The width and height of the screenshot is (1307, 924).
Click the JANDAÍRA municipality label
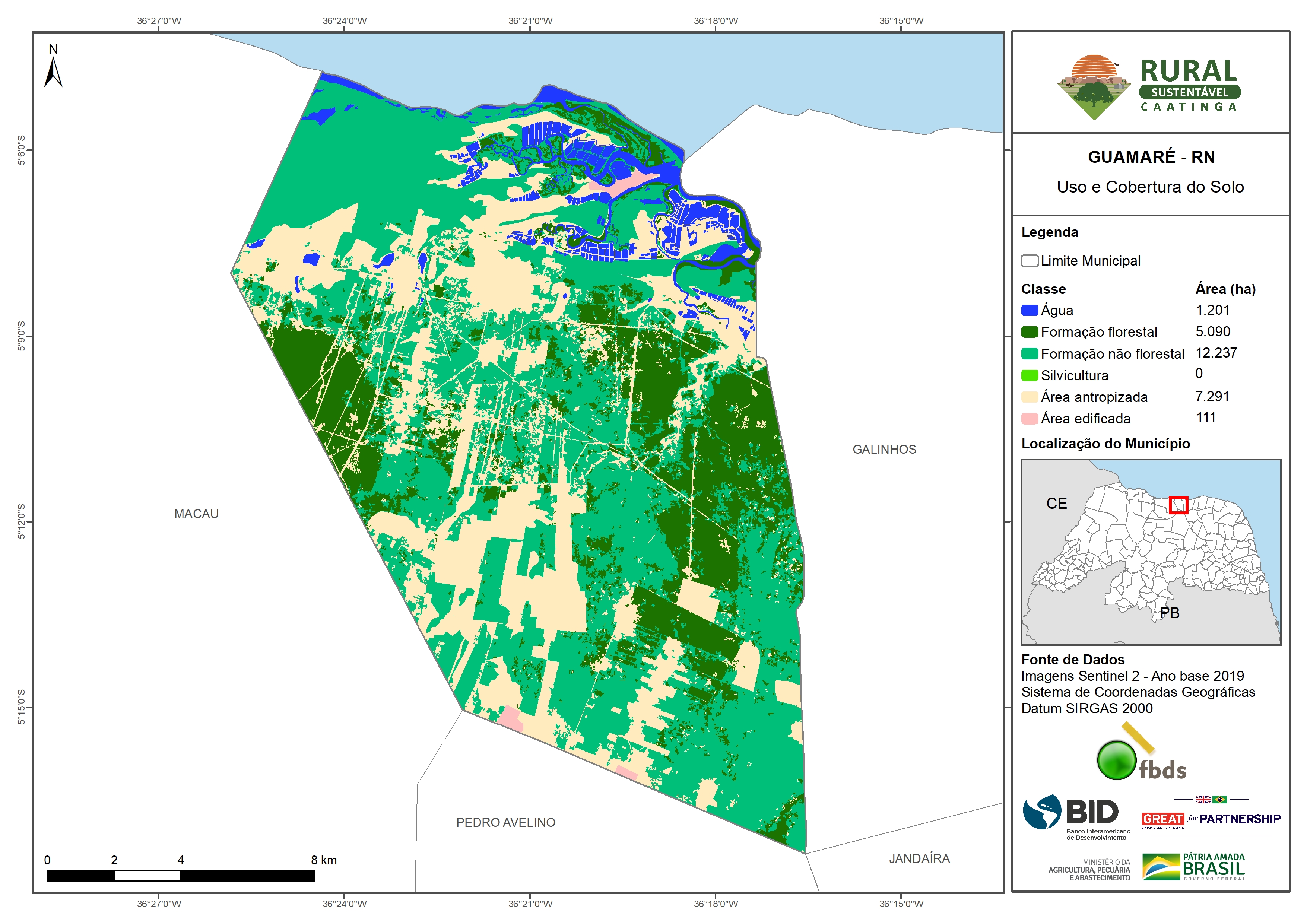pos(919,858)
